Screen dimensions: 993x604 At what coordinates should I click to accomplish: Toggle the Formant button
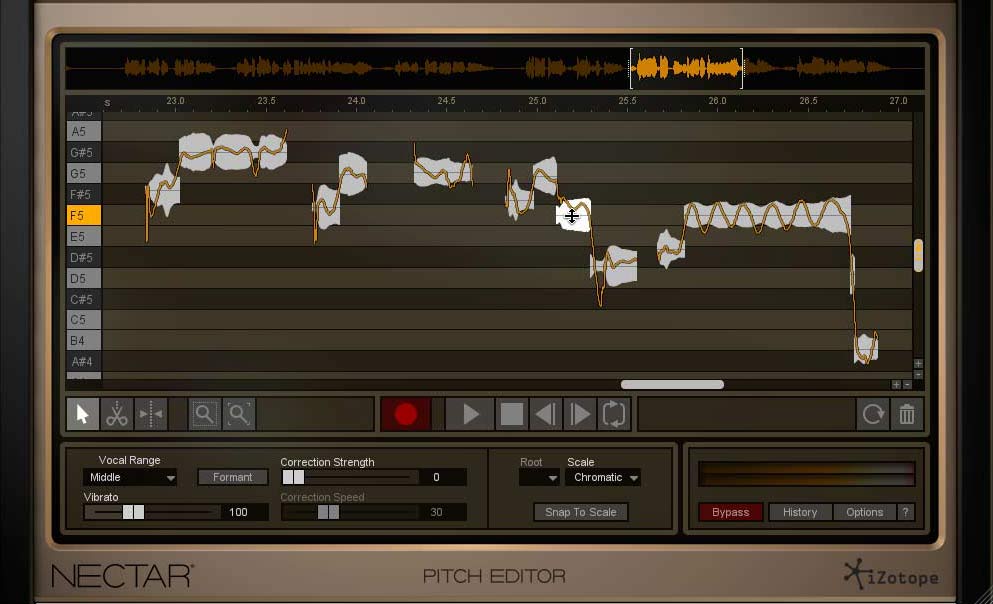point(232,477)
